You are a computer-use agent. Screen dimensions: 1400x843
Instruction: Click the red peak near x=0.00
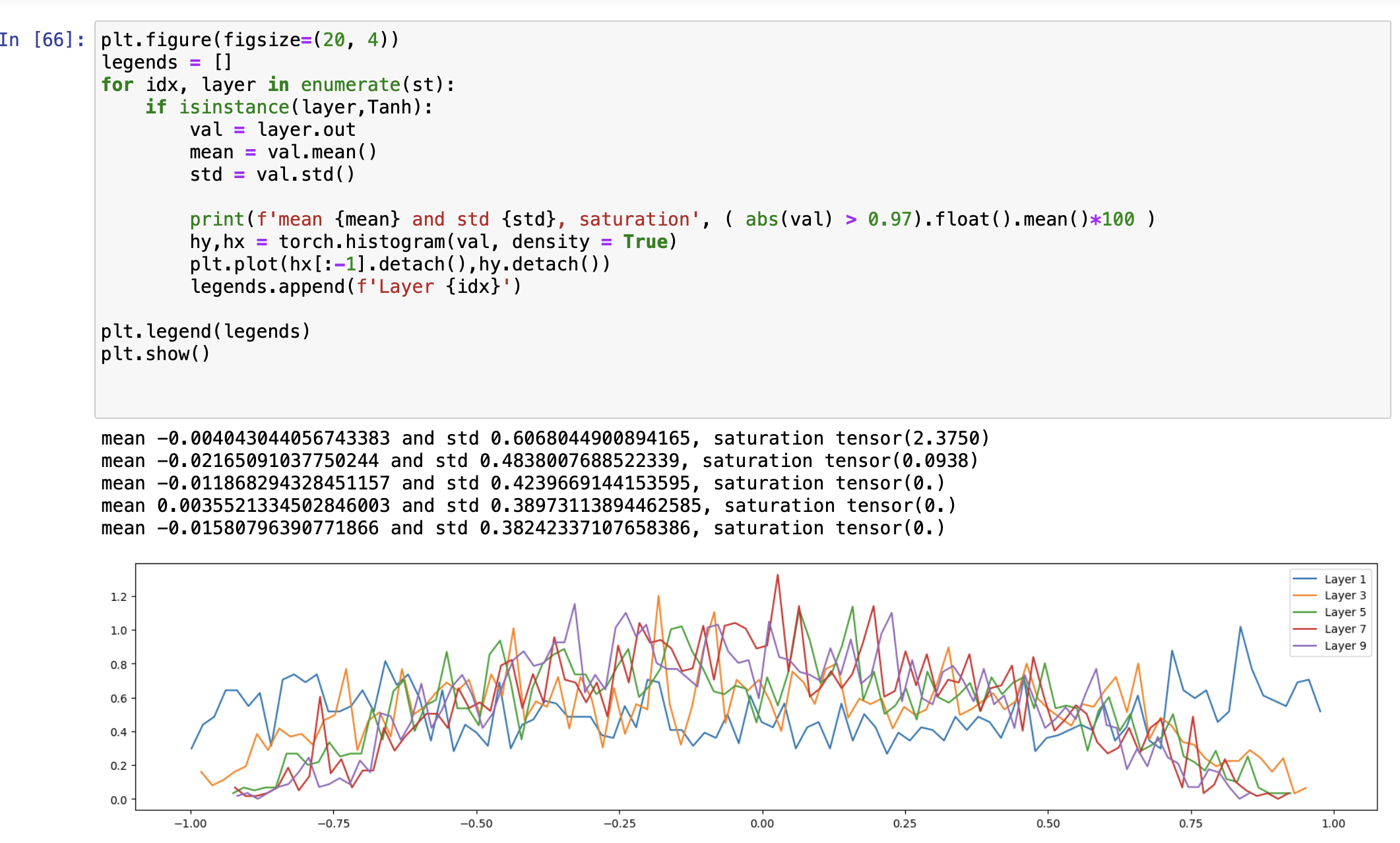[x=778, y=576]
